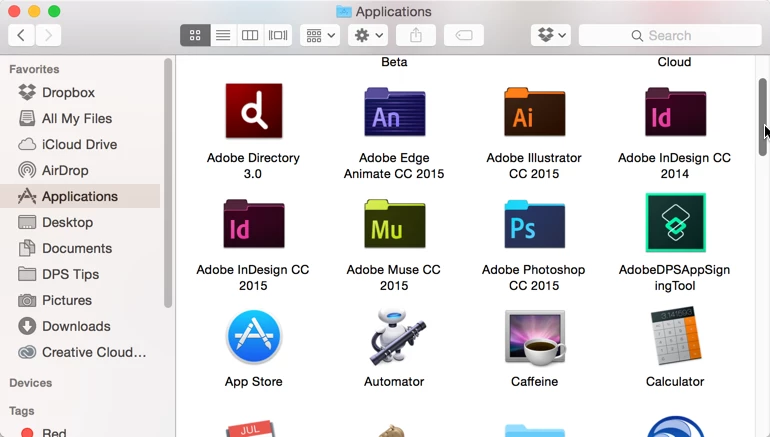The image size is (770, 437).
Task: Open Dropbox in the sidebar
Action: (x=81, y=92)
